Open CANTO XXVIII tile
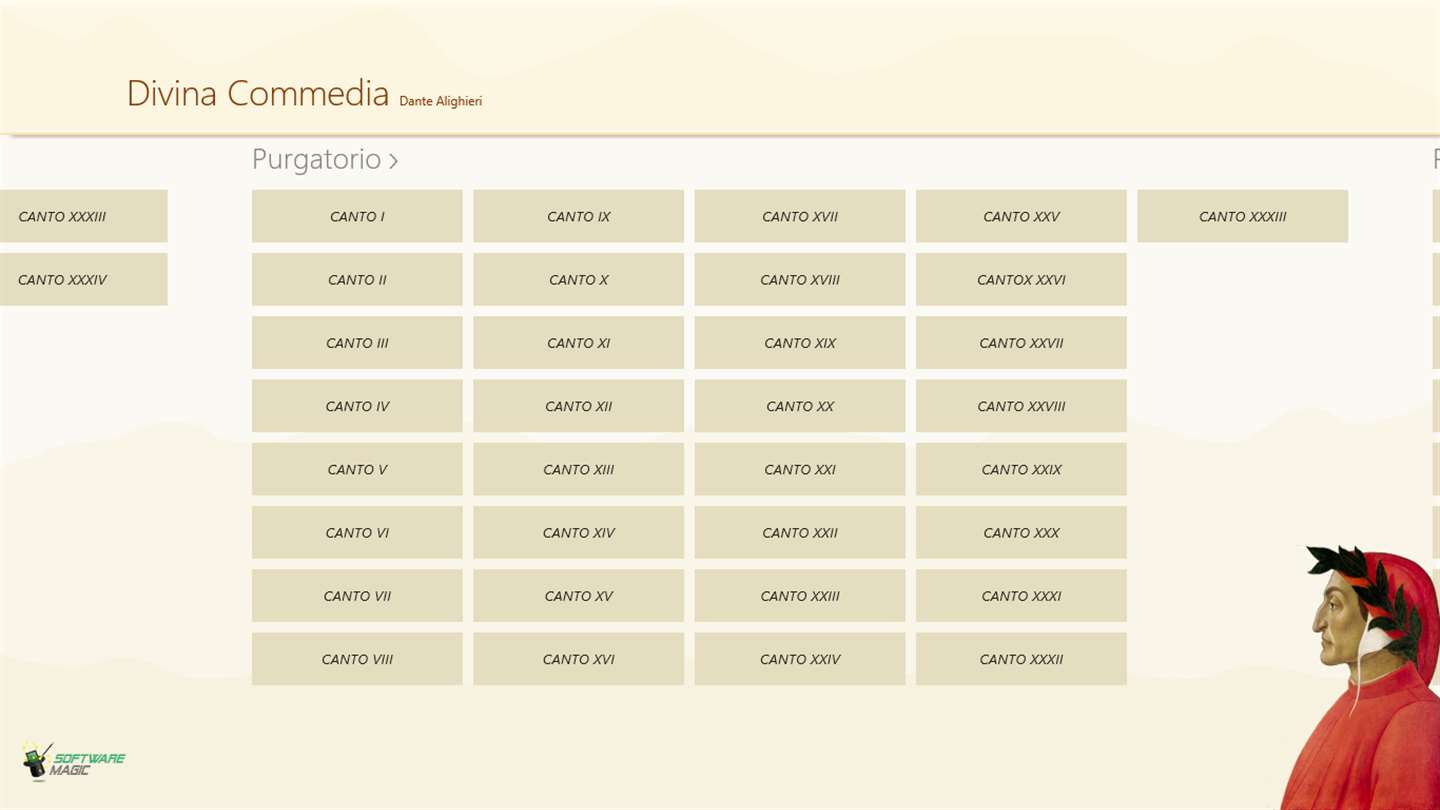 1021,406
